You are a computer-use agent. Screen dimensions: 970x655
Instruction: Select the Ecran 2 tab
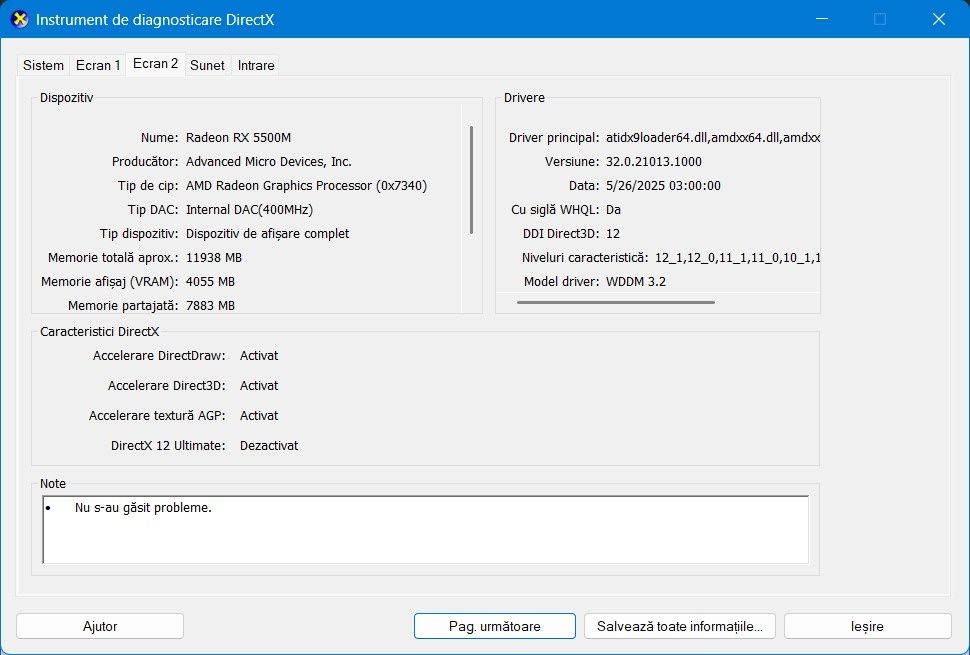pyautogui.click(x=155, y=64)
